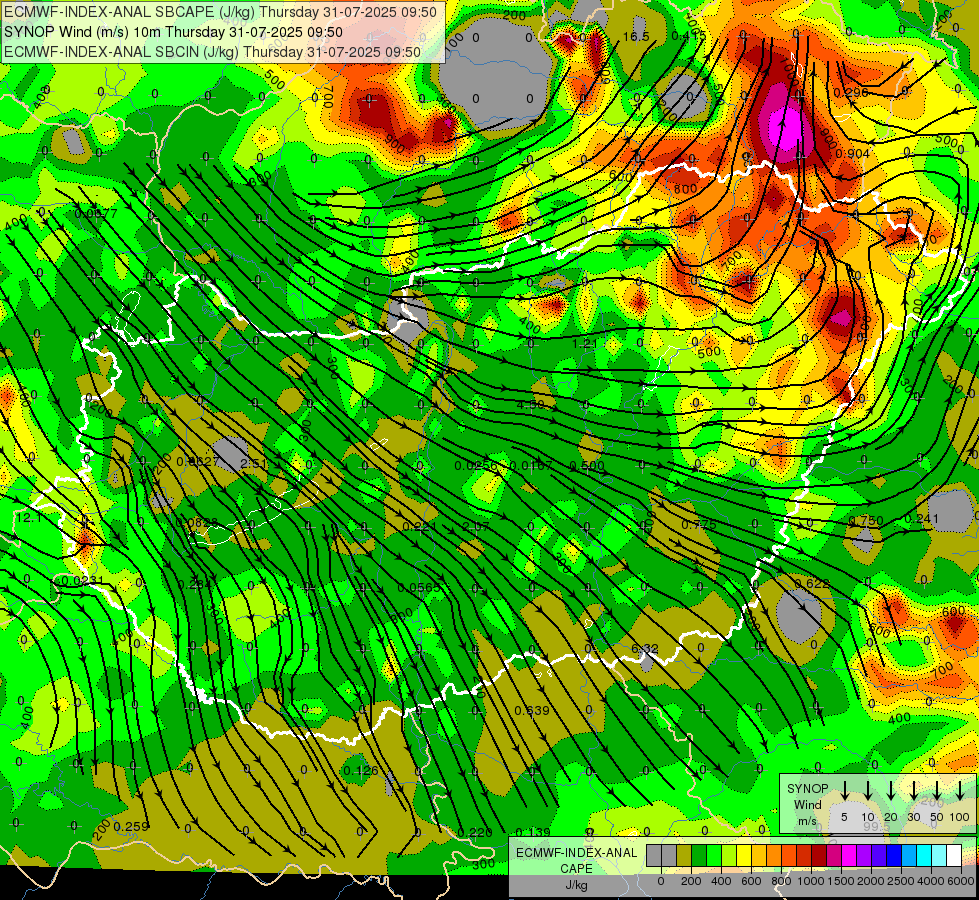Click the station value 0.622

pyautogui.click(x=812, y=583)
